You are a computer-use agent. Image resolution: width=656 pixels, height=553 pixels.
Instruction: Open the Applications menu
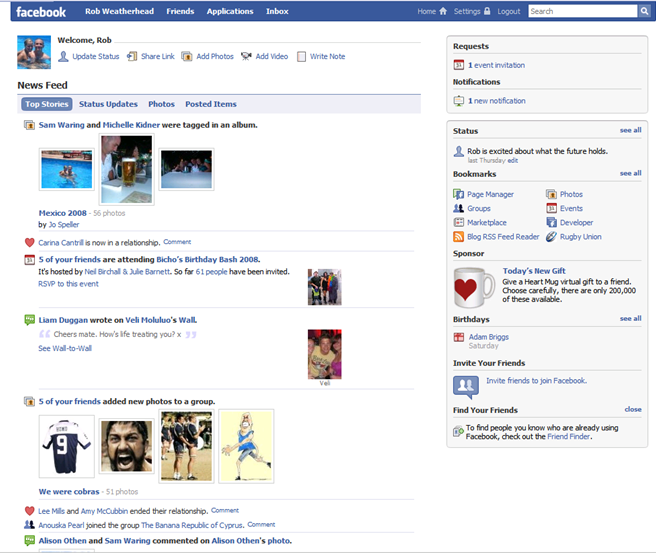coord(230,11)
